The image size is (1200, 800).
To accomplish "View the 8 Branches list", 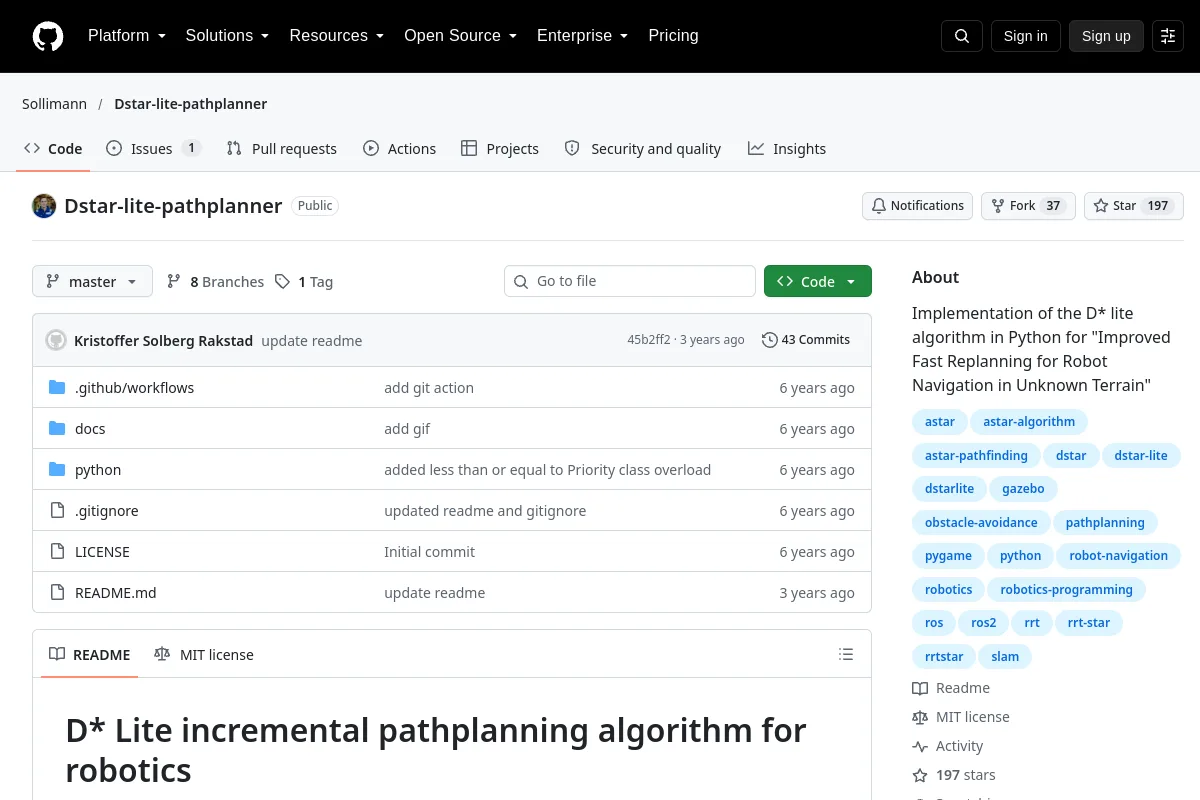I will click(215, 282).
